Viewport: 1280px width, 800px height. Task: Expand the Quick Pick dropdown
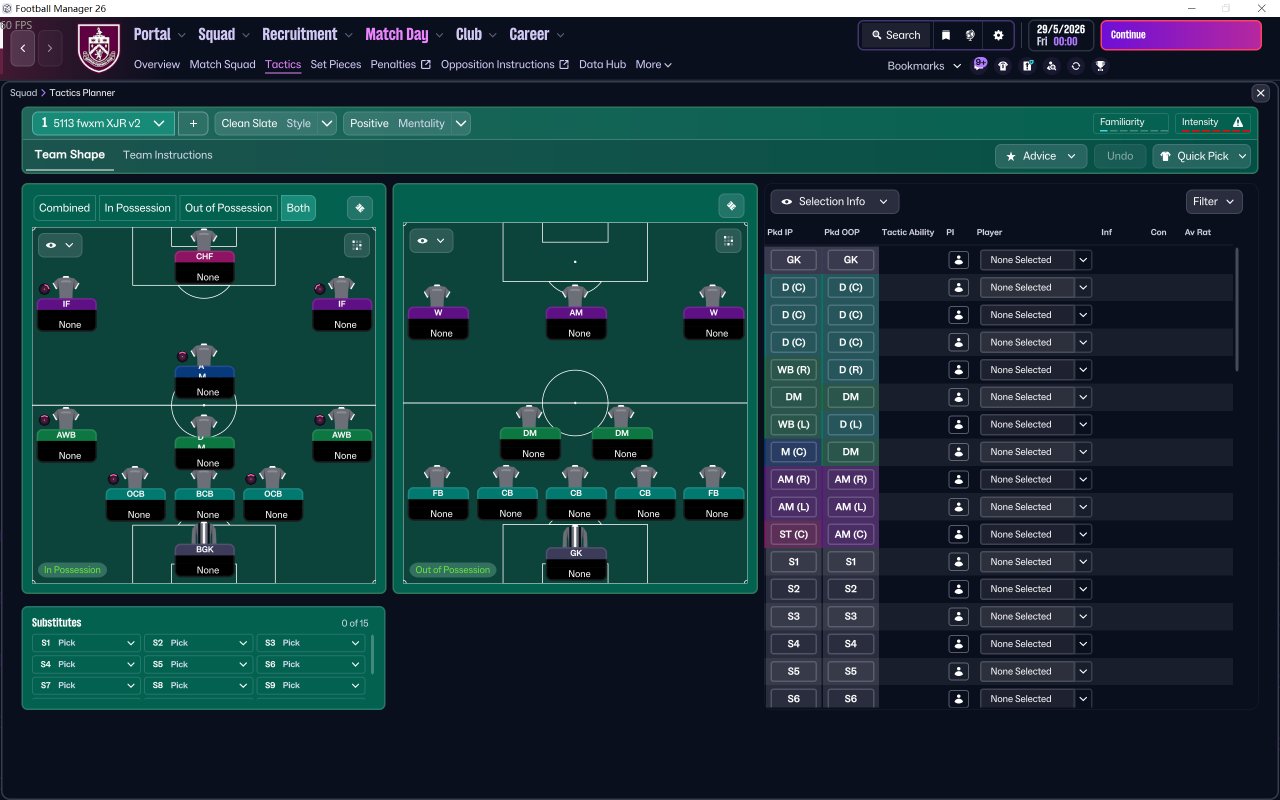pos(1201,156)
